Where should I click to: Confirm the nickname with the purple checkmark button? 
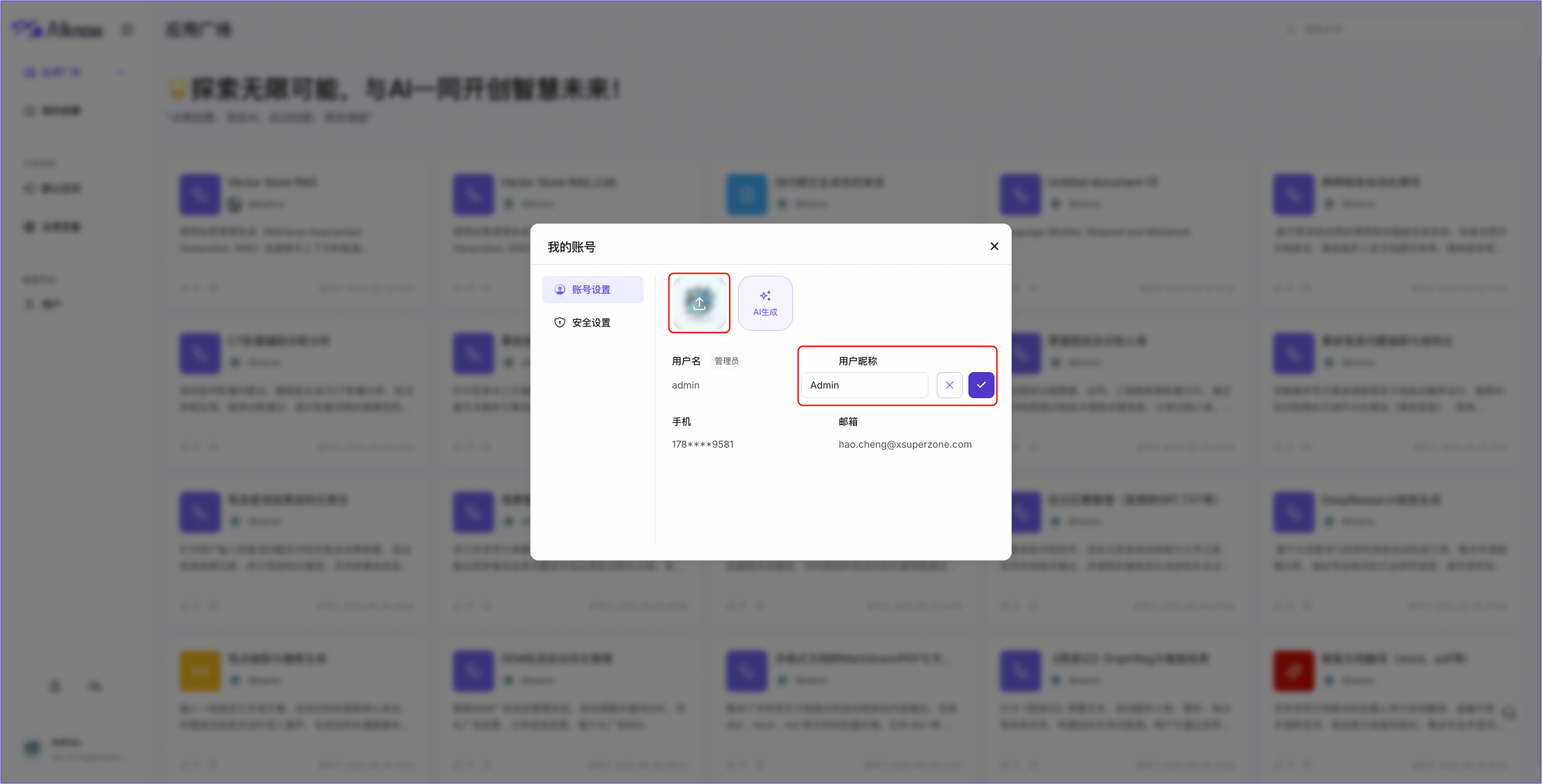pos(981,385)
